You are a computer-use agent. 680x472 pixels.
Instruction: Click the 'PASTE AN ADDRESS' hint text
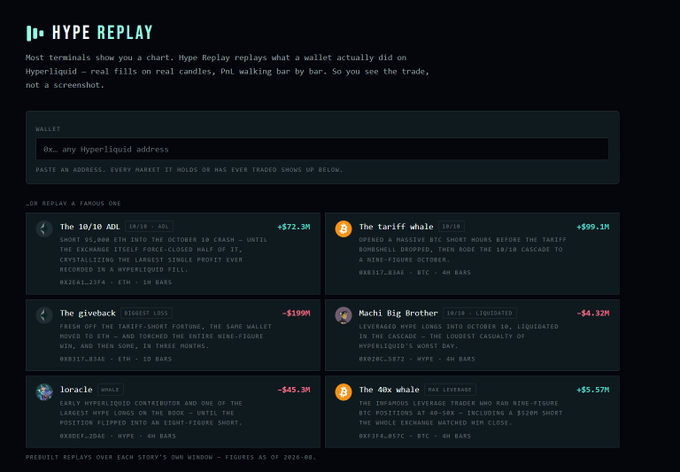pos(189,170)
